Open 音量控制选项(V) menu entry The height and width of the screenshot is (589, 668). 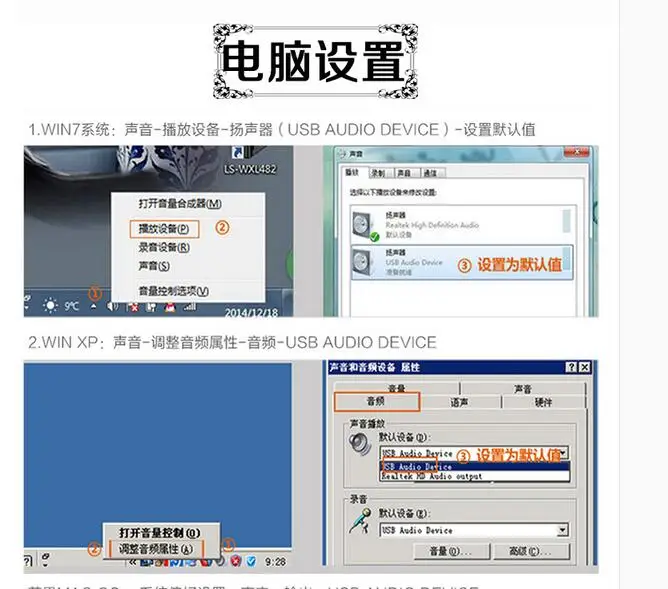click(x=173, y=291)
